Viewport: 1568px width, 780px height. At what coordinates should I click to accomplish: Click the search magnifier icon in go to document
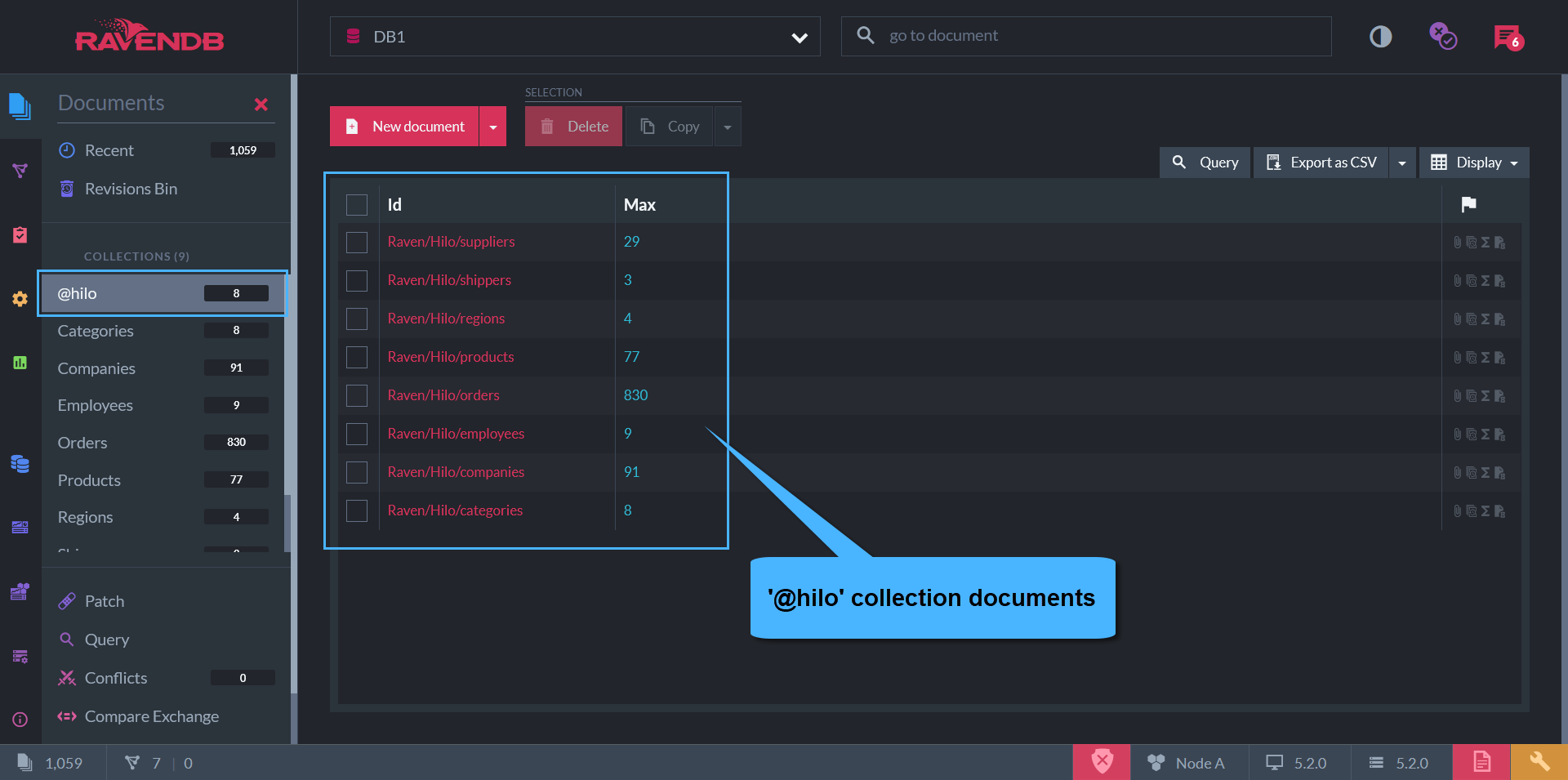(x=865, y=35)
